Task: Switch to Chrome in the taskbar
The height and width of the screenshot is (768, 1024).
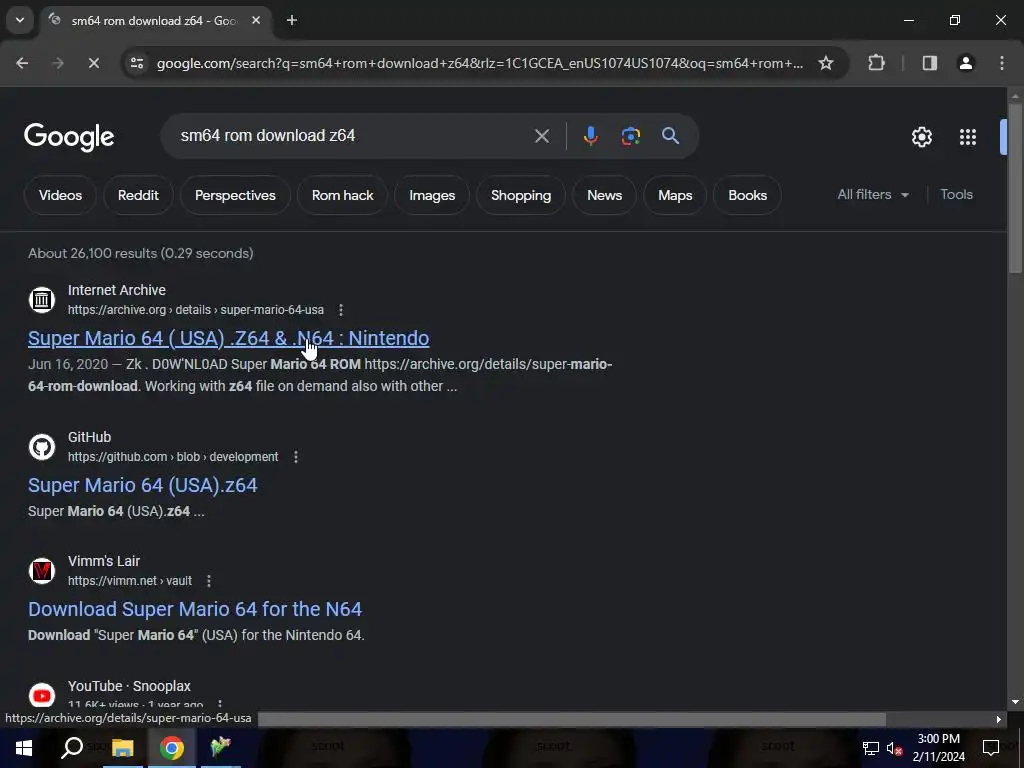Action: pos(172,748)
